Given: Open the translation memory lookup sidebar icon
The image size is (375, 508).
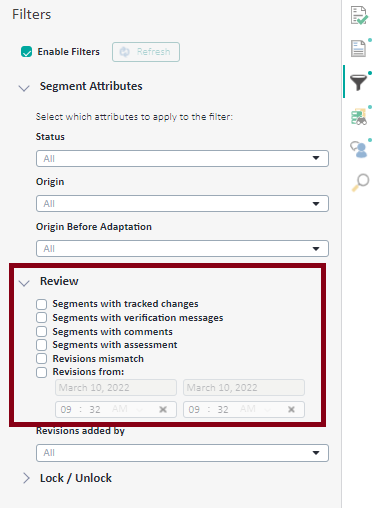Looking at the screenshot, I should pyautogui.click(x=359, y=117).
